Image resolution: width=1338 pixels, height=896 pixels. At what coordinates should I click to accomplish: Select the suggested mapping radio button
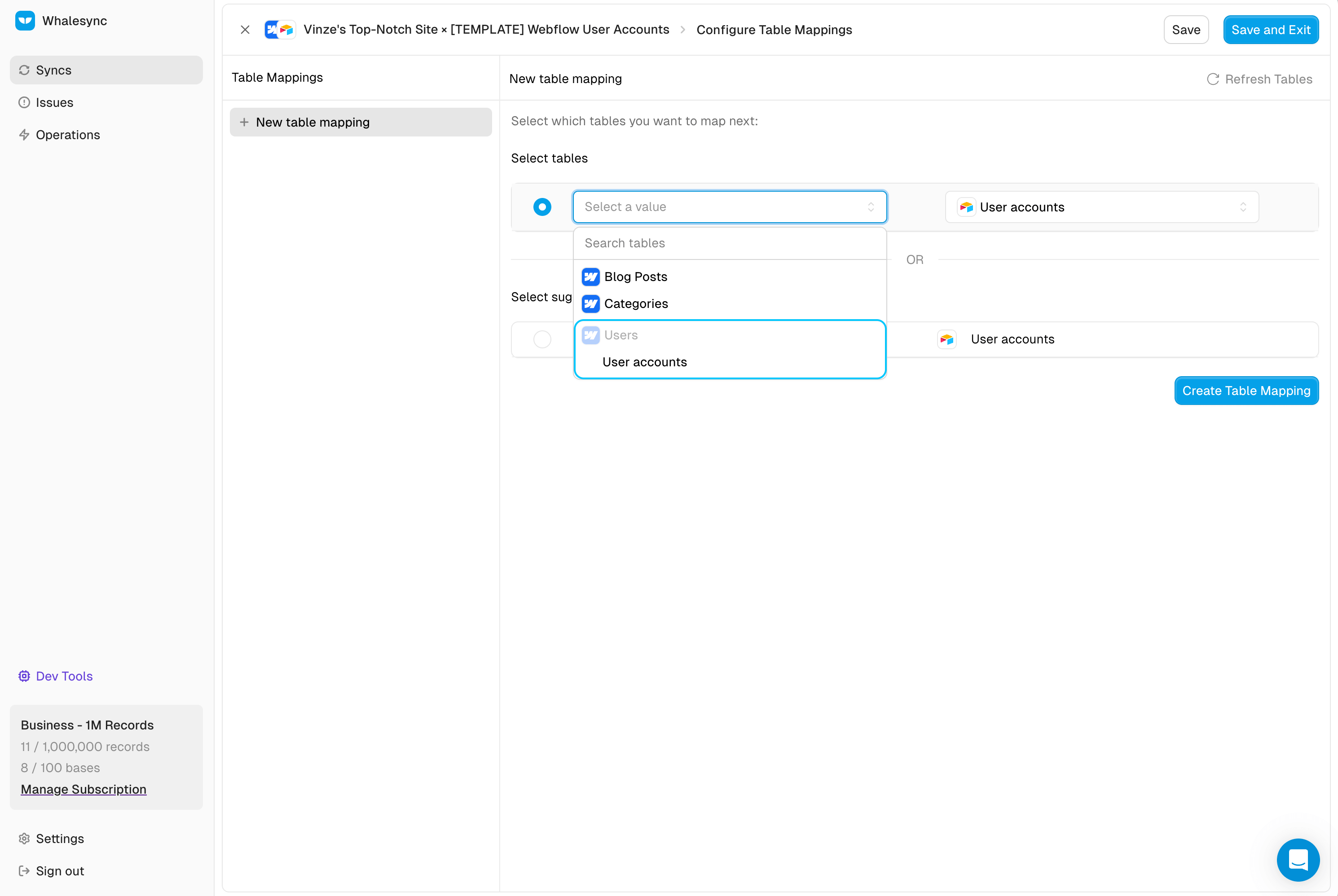tap(542, 339)
